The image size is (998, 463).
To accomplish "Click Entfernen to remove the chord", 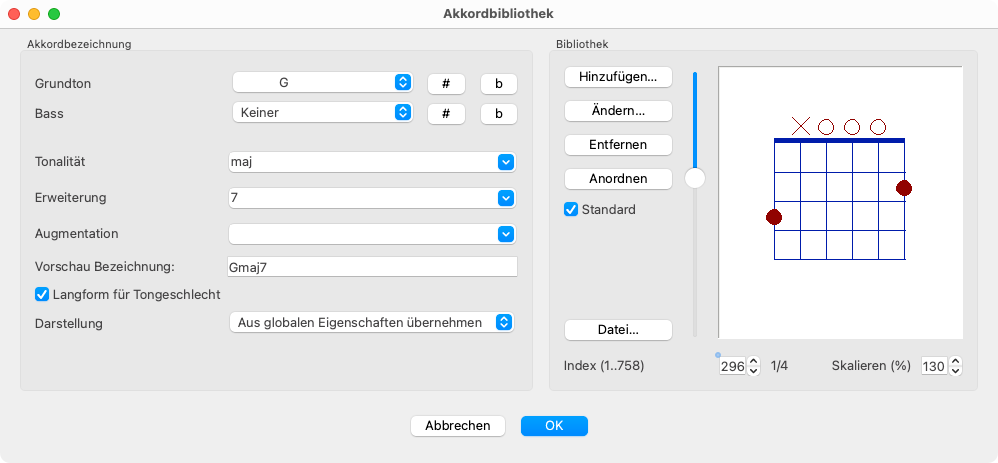I will coord(618,145).
